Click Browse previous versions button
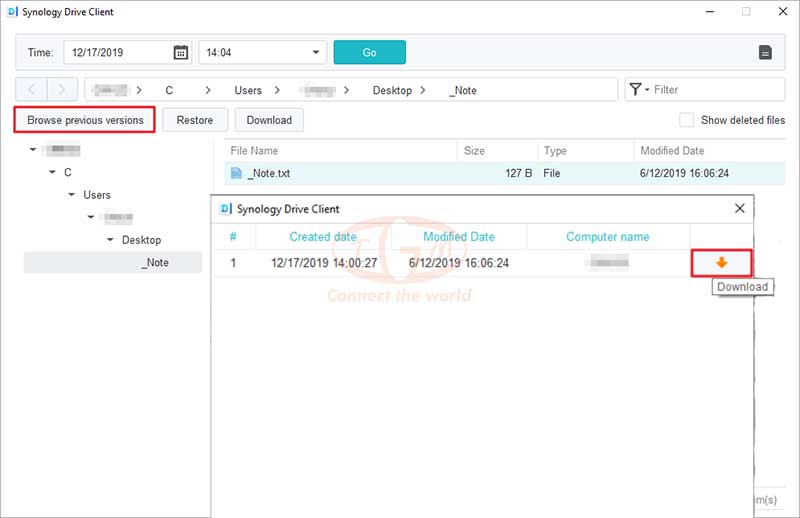Viewport: 800px width, 518px height. [x=85, y=120]
